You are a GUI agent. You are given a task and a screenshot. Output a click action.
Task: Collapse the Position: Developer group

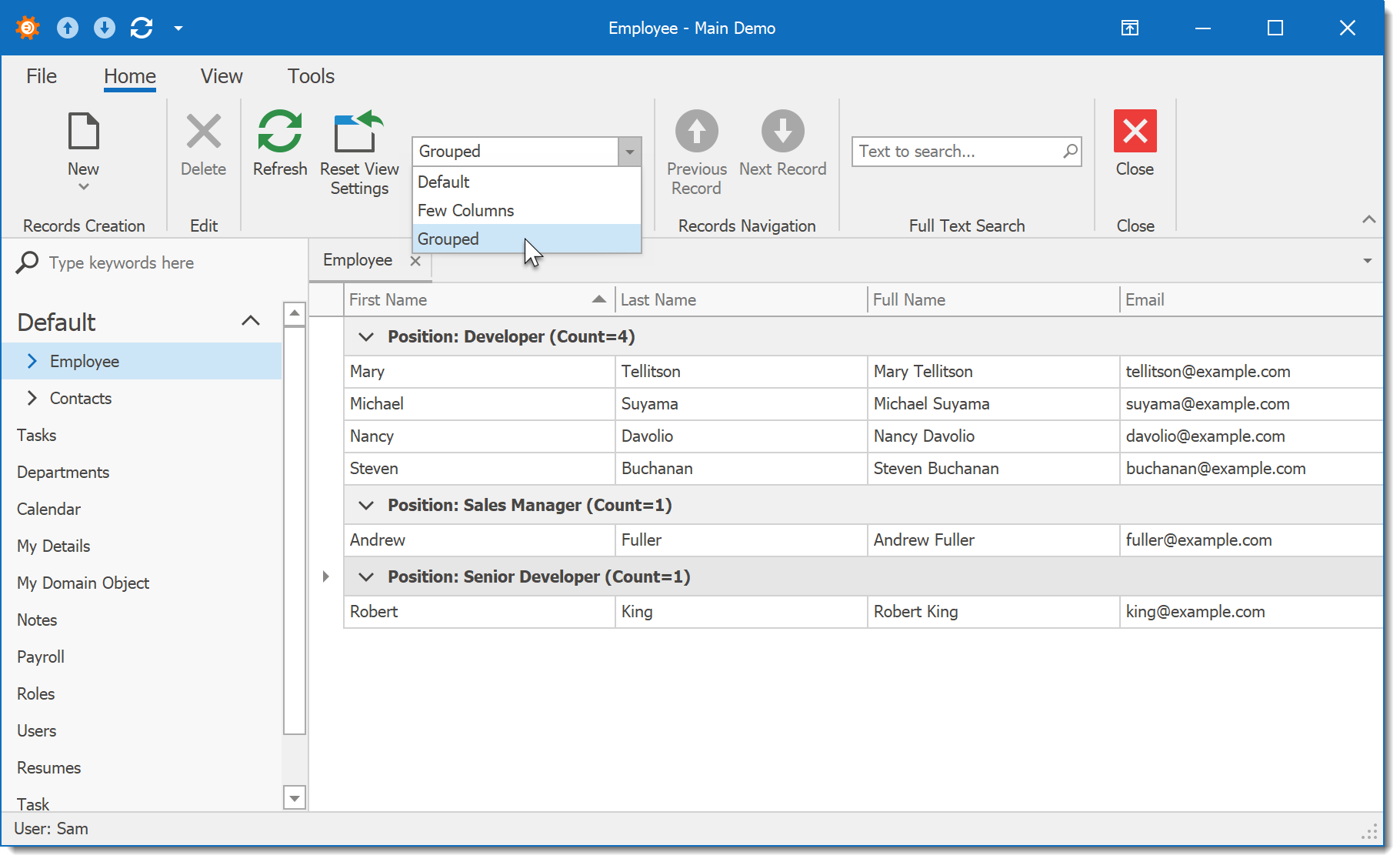(365, 336)
